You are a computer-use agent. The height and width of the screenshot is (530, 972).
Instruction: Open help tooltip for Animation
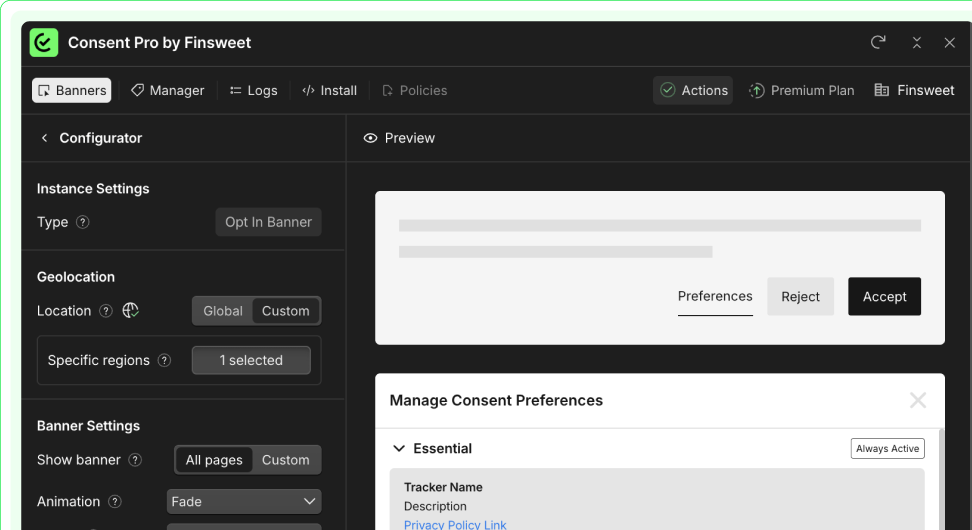(x=115, y=501)
